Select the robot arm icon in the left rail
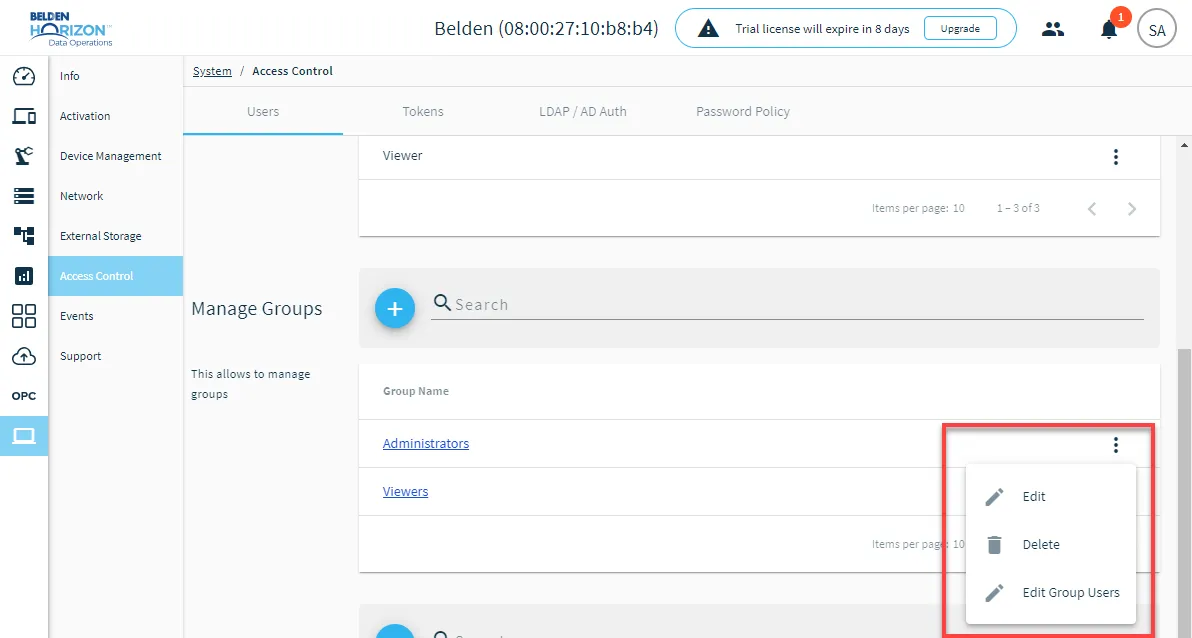Viewport: 1192px width, 638px height. [x=24, y=156]
